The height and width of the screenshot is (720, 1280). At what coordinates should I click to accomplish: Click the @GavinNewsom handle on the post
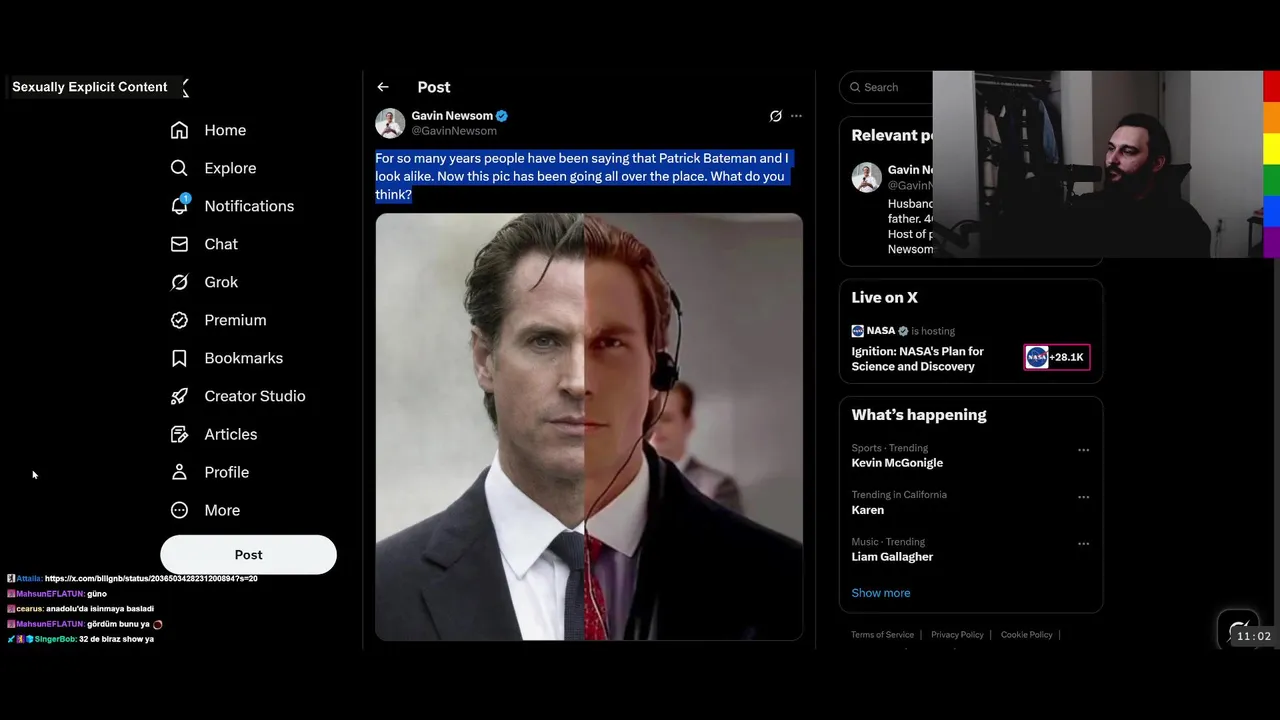tap(454, 131)
